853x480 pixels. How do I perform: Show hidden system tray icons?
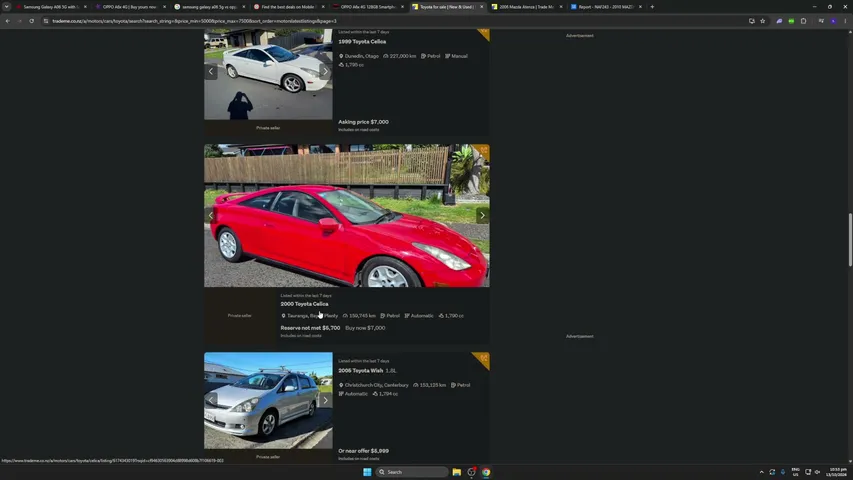point(762,472)
